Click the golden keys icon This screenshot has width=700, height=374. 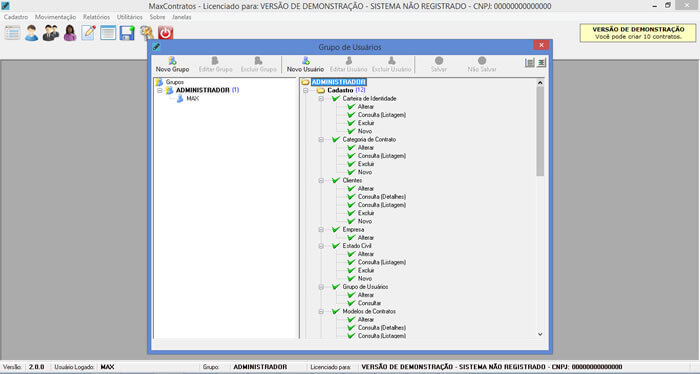click(x=146, y=33)
